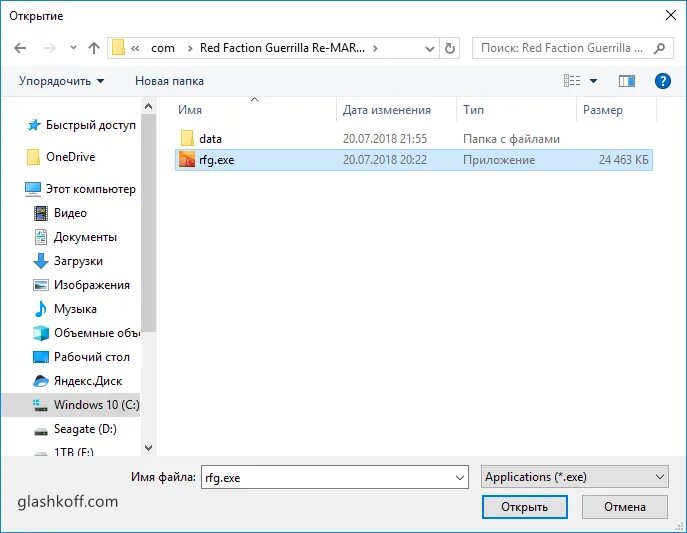Expand chevron after Red Faction breadcrumb
687x533 pixels.
[375, 48]
